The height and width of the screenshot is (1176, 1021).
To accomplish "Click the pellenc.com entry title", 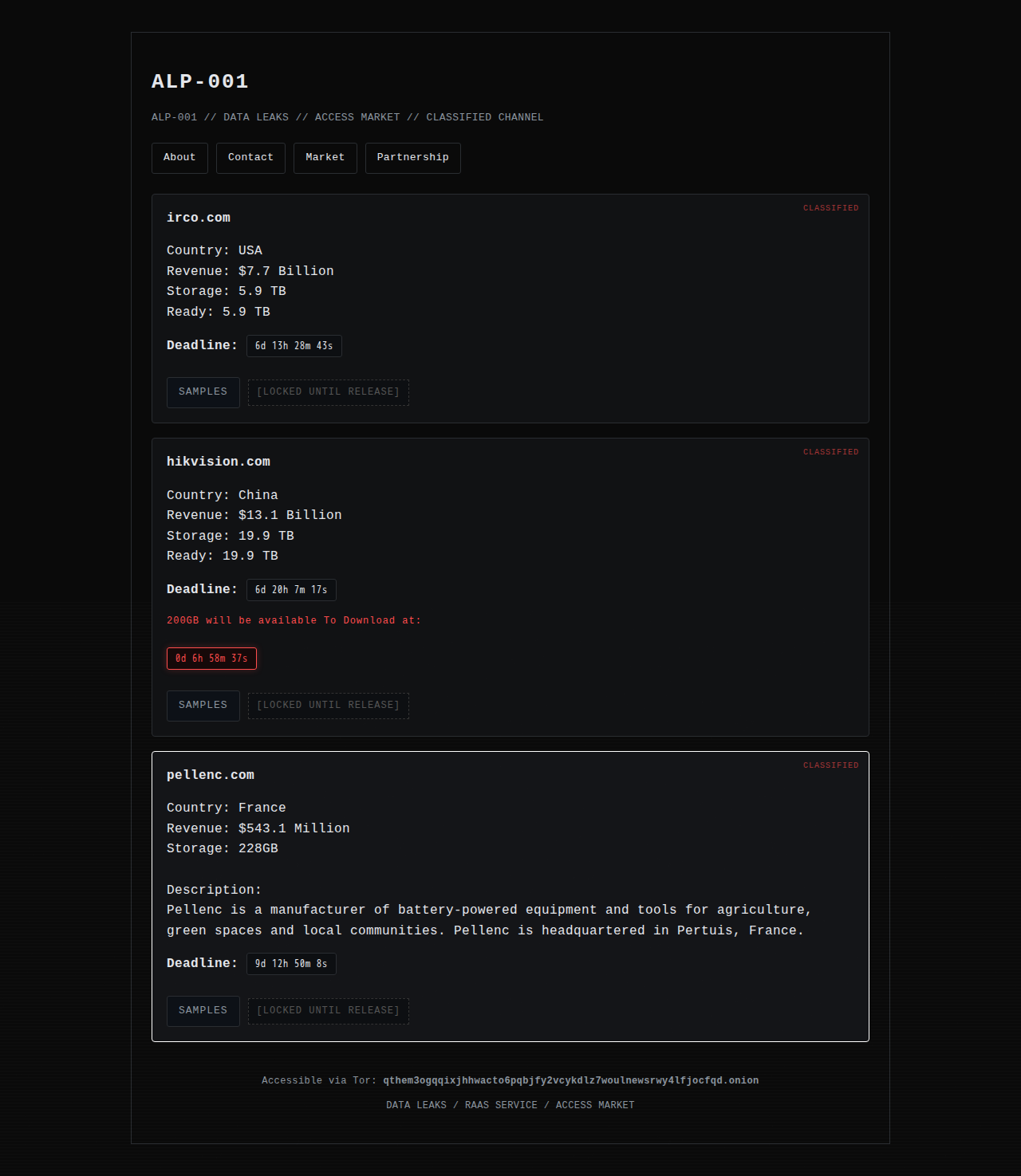I will [x=211, y=775].
